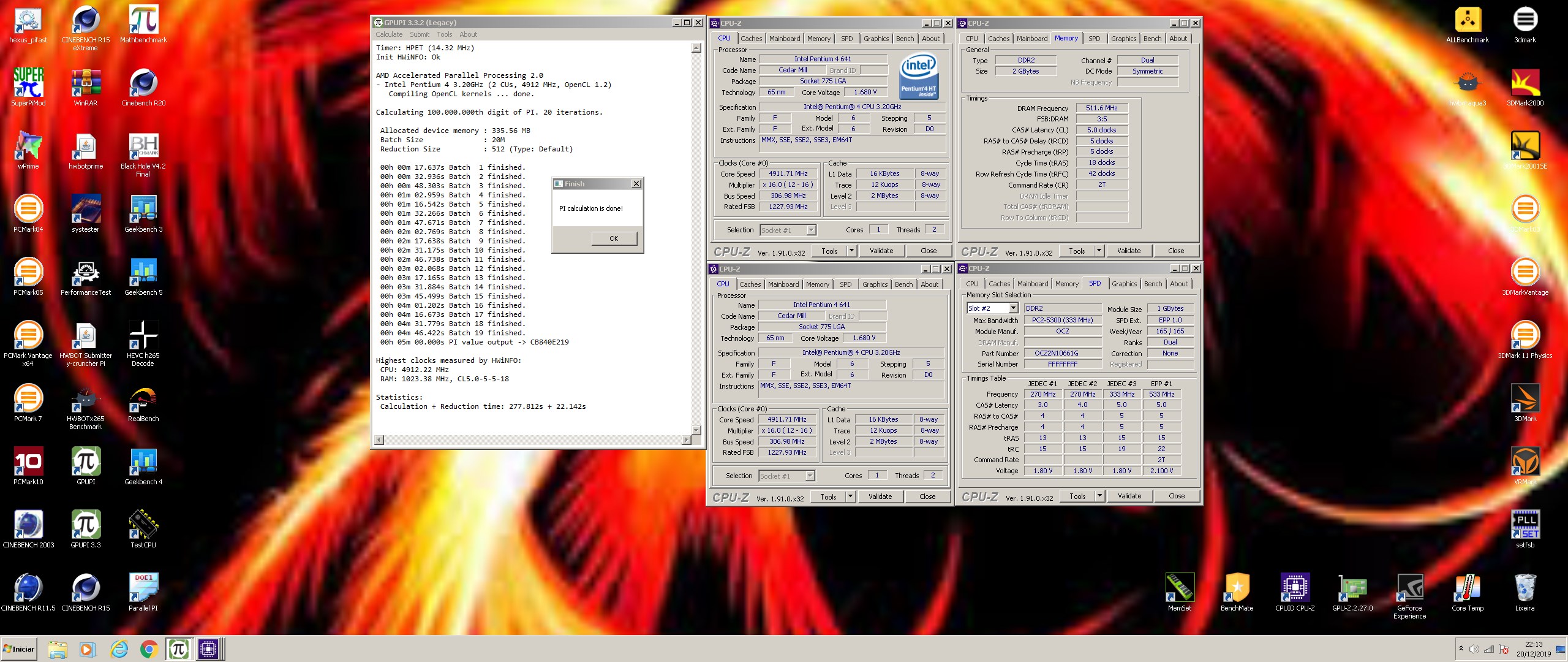Expand Tools dropdown arrow in bottom-left CPU-Z
This screenshot has width=1568, height=662.
click(x=850, y=496)
